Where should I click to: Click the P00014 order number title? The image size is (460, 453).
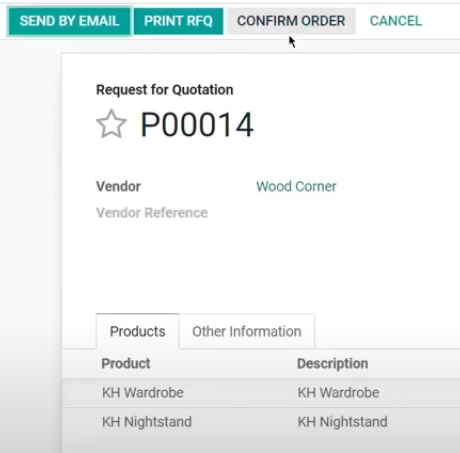click(197, 125)
